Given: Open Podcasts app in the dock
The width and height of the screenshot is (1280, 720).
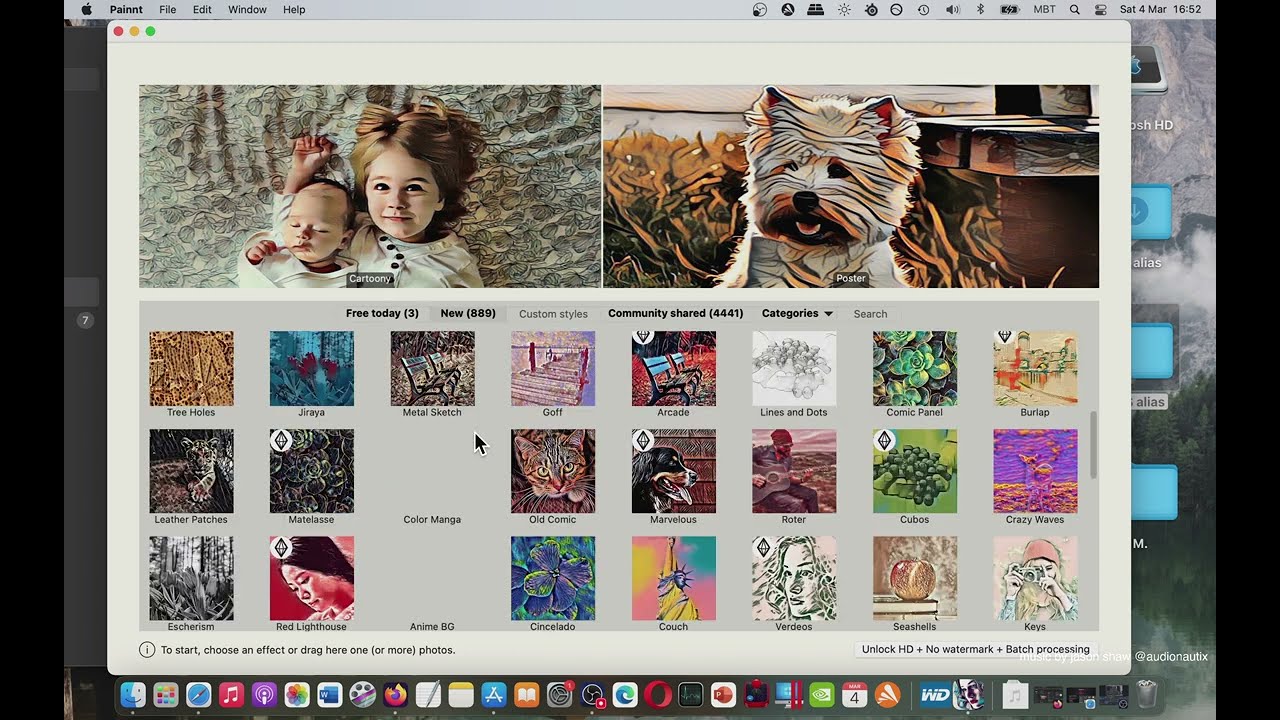Looking at the screenshot, I should [x=264, y=694].
